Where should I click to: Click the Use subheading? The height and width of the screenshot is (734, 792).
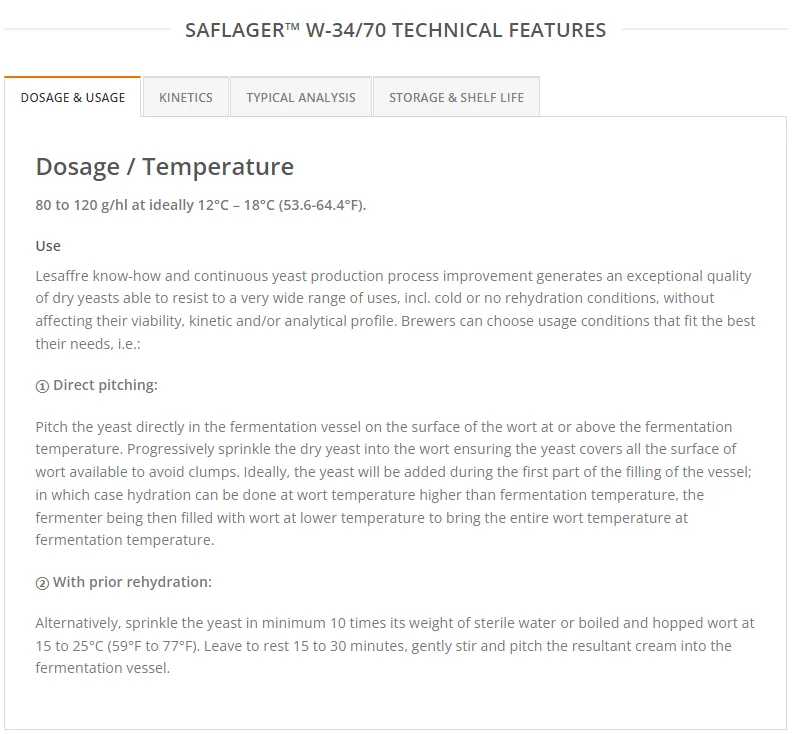point(48,246)
